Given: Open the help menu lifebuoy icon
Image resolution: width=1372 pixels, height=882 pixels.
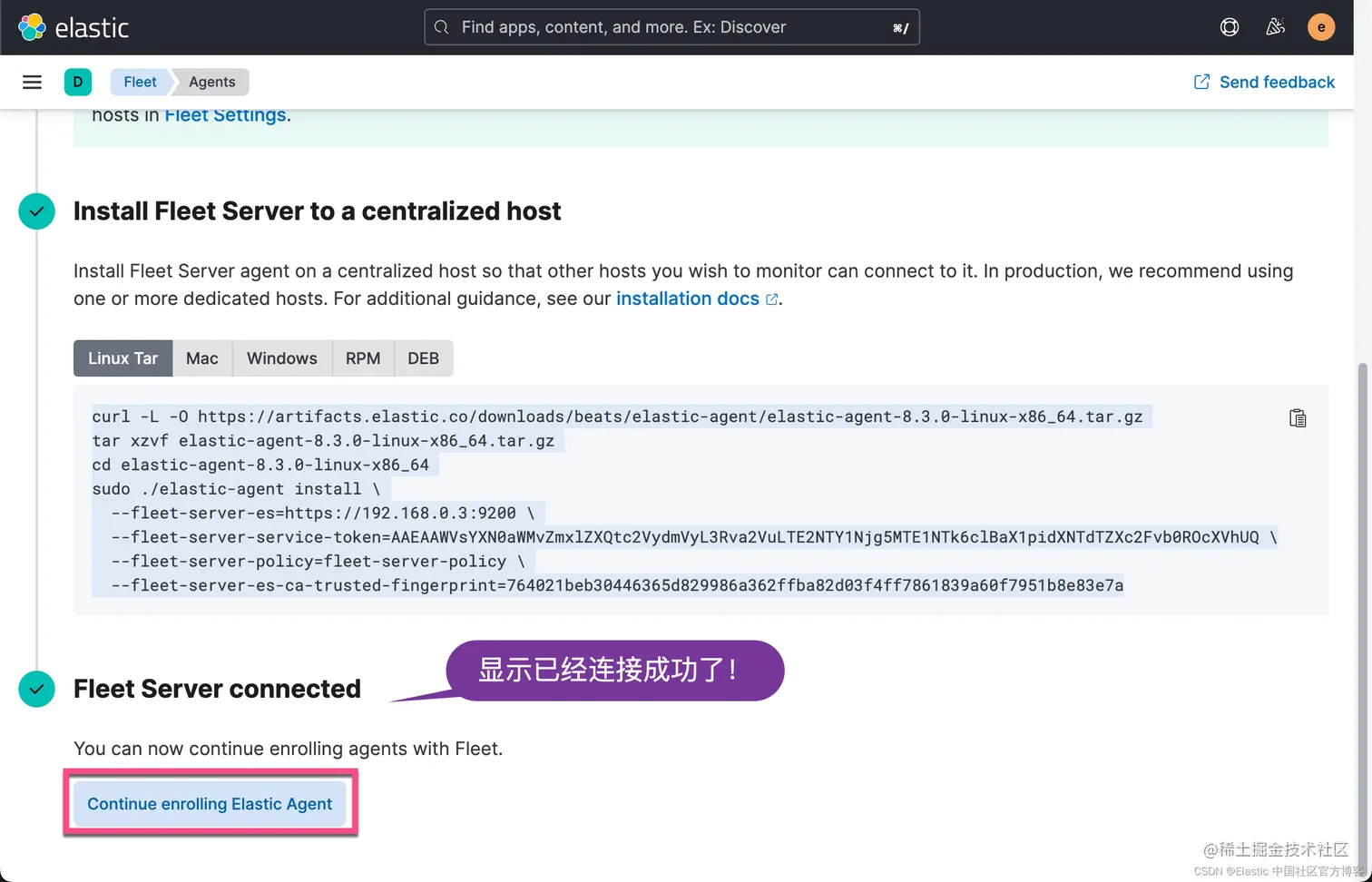Looking at the screenshot, I should (x=1230, y=27).
